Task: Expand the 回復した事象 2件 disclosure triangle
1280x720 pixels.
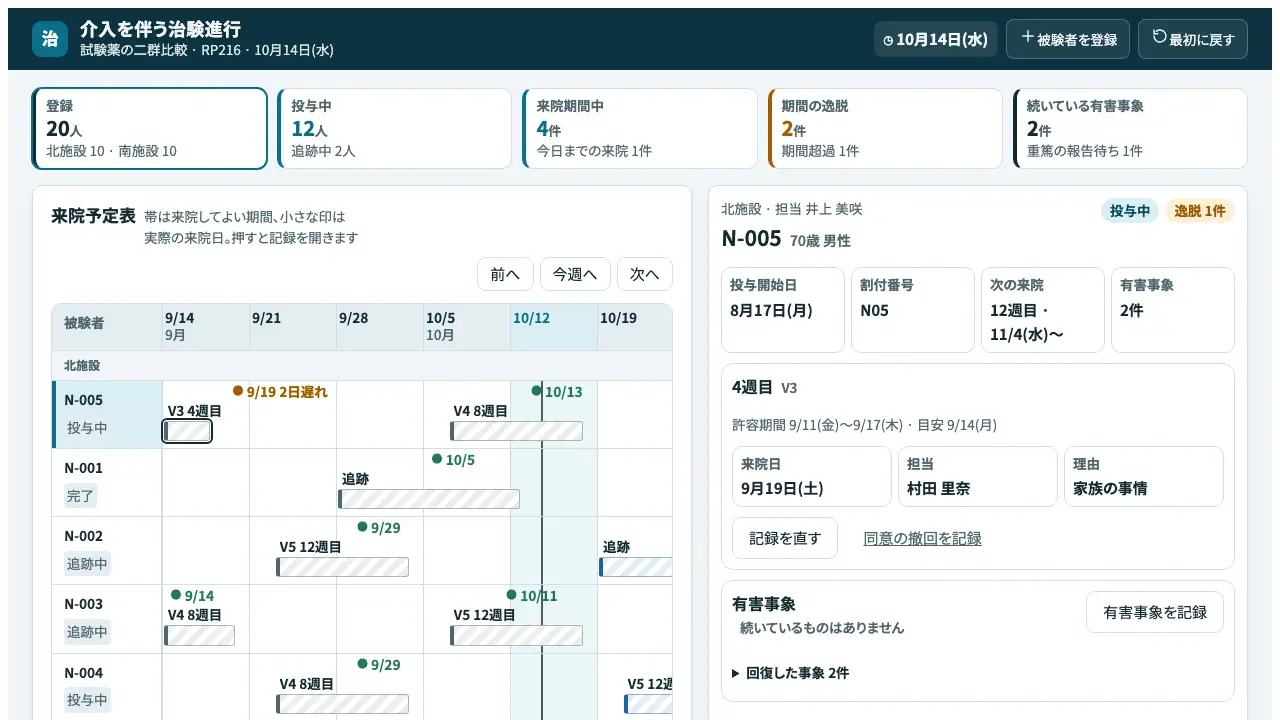Action: [737, 673]
